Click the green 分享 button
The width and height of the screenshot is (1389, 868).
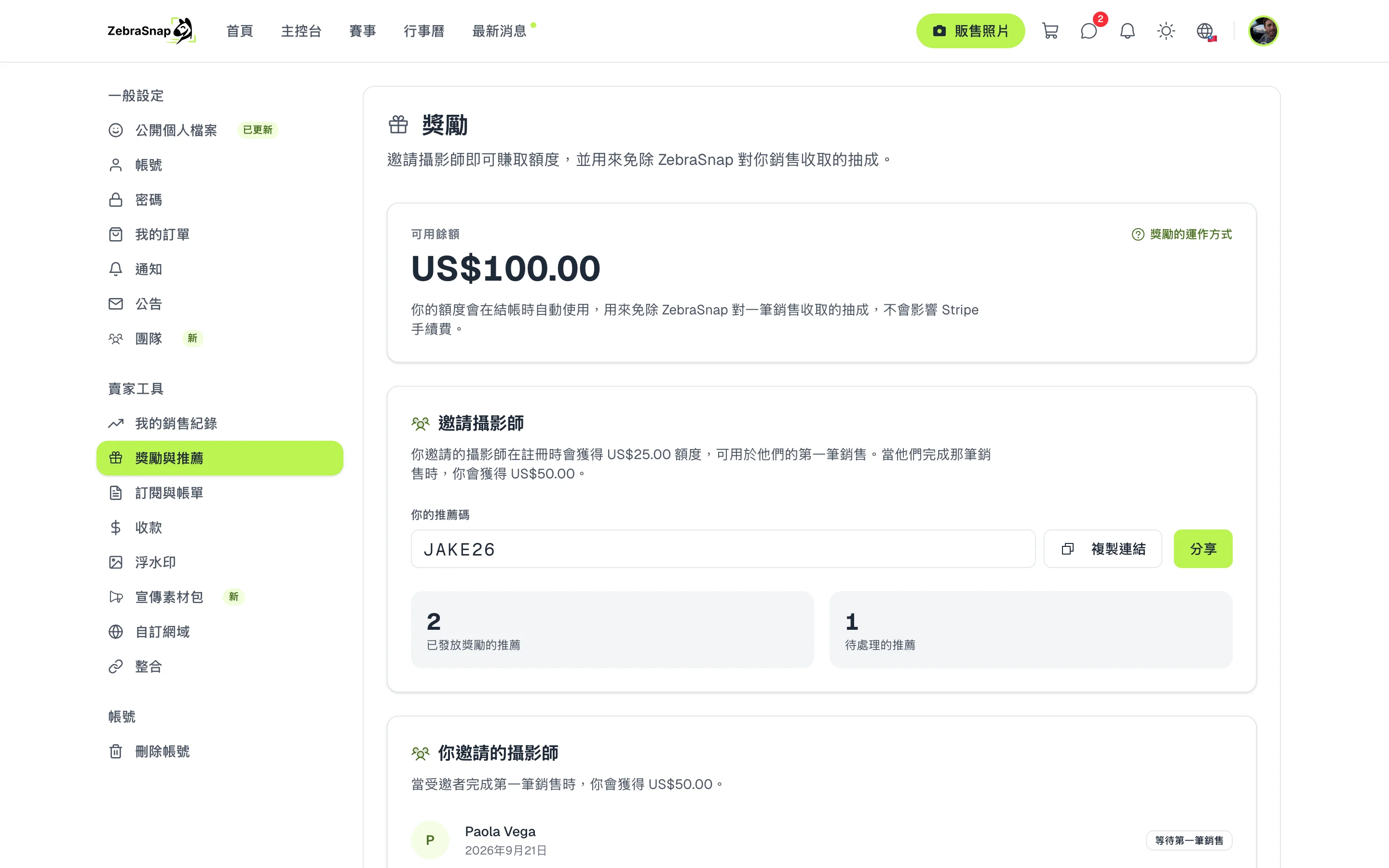1203,549
